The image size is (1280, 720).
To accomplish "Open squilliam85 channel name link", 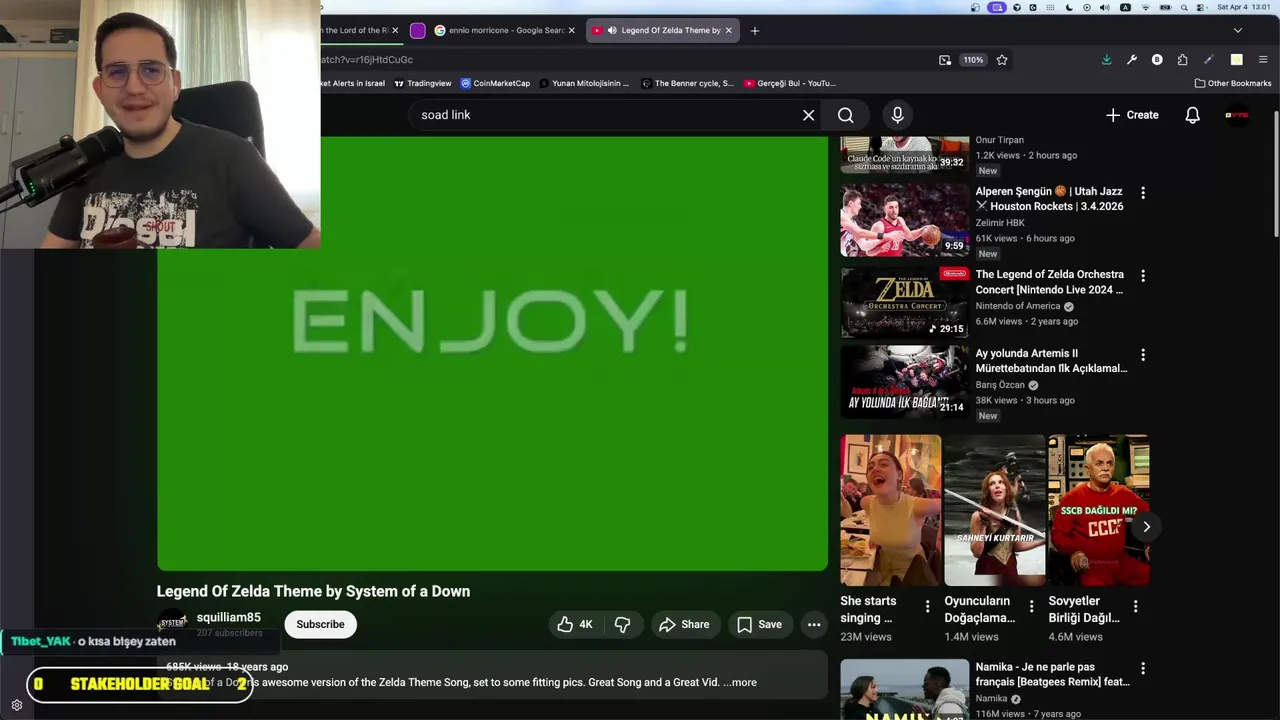I will 228,617.
